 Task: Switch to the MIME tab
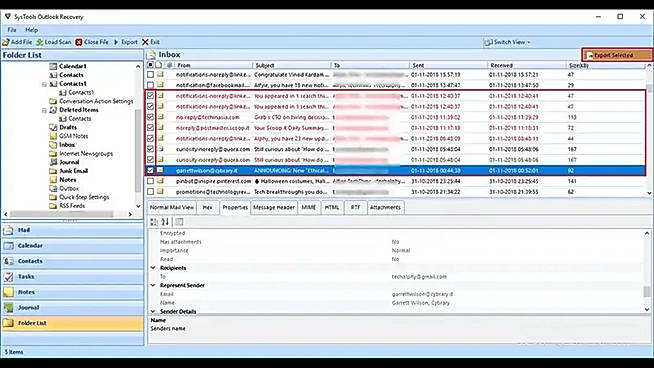[x=309, y=207]
